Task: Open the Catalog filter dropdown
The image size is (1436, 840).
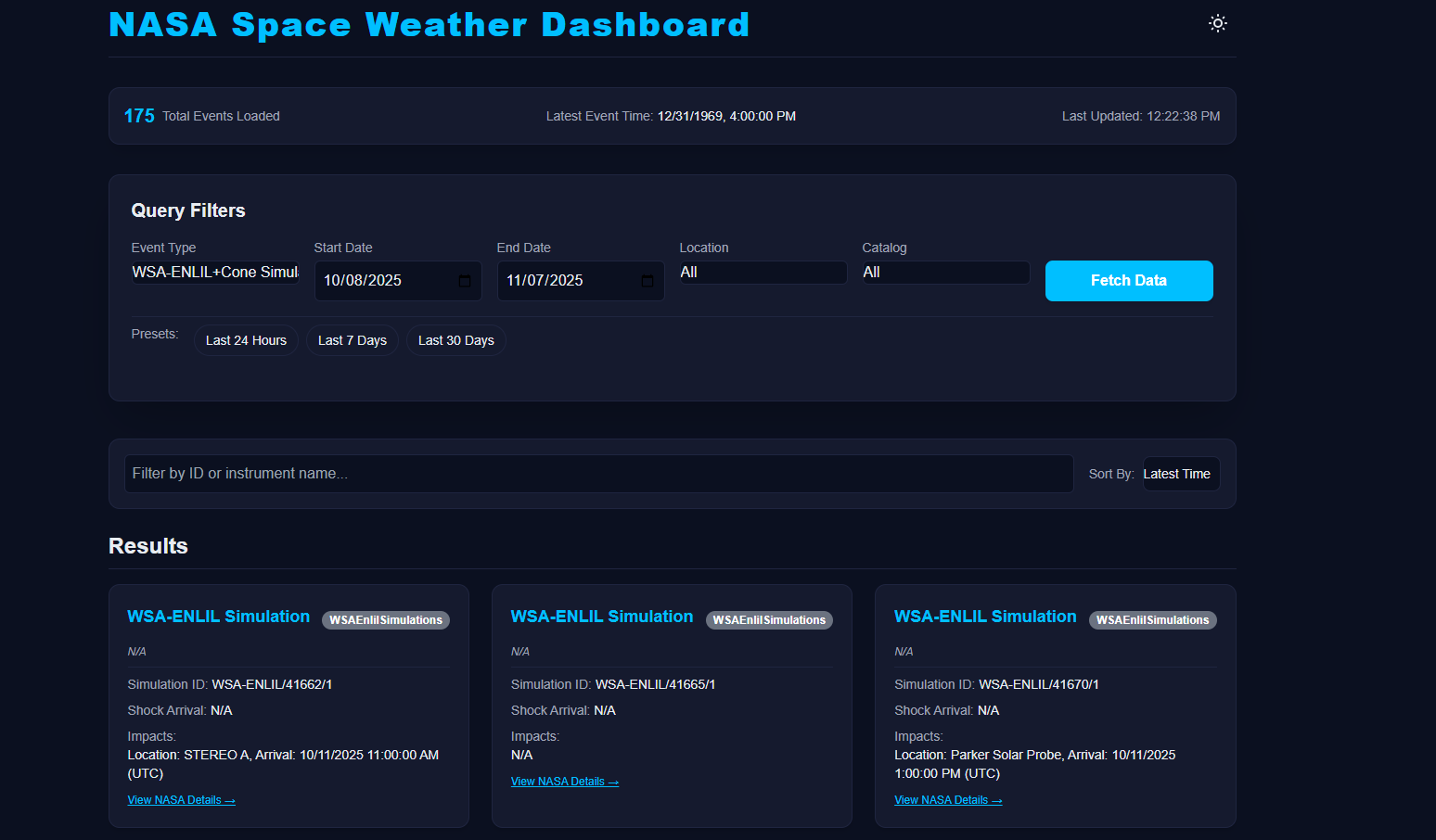Action: [x=944, y=272]
